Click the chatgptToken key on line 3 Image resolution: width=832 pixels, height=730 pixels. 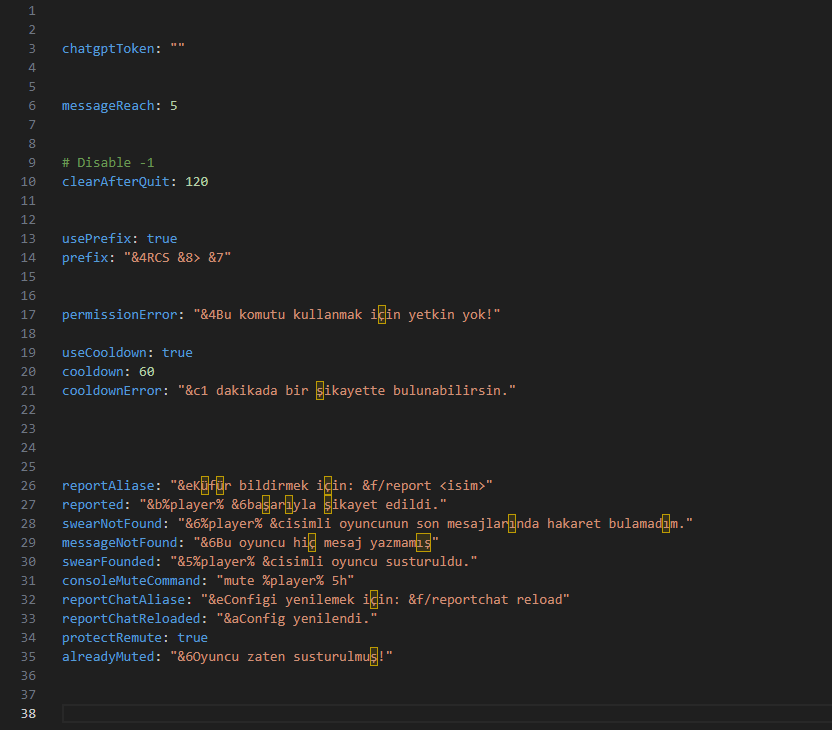108,49
